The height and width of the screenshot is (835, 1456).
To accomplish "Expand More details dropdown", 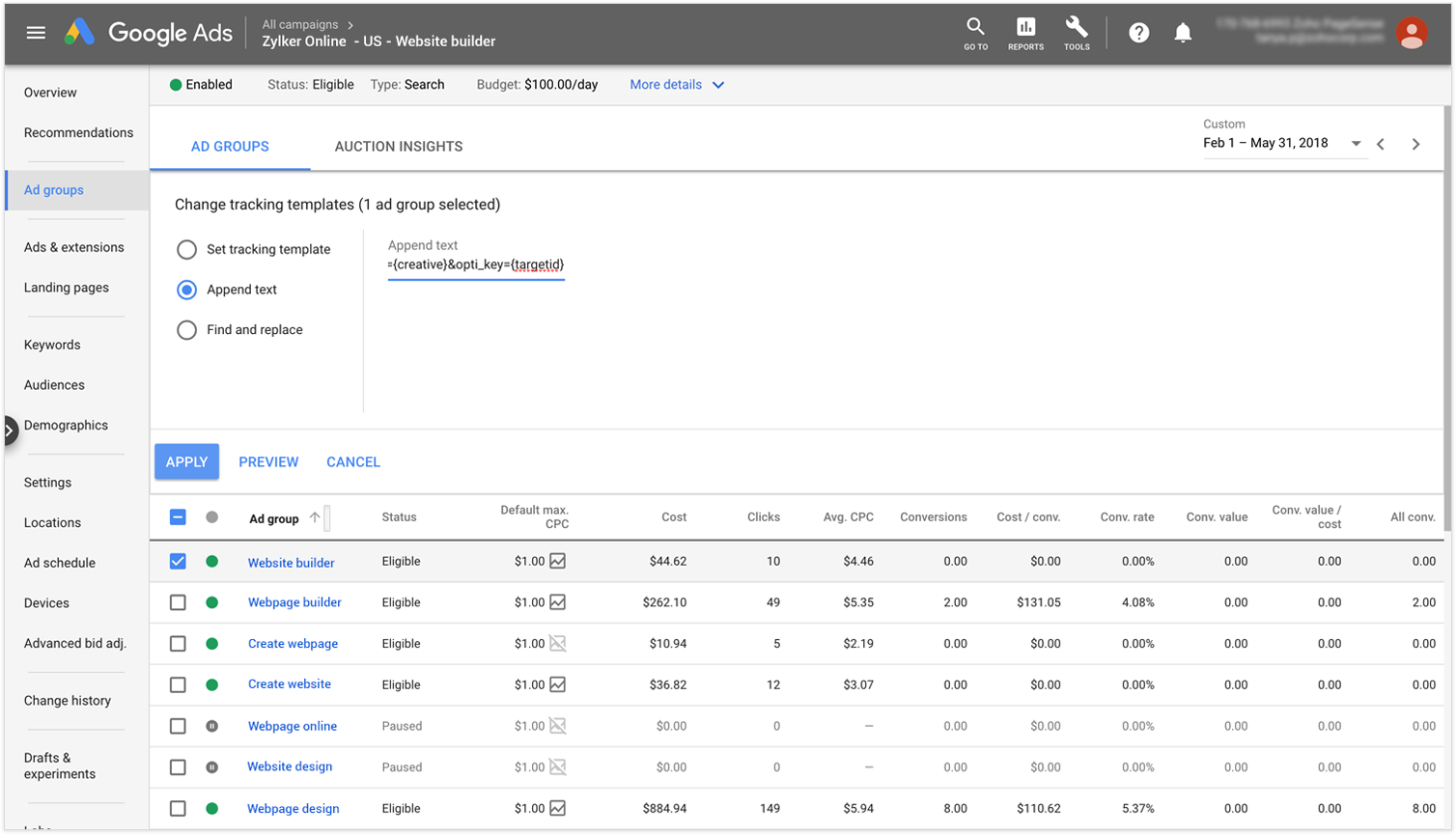I will coord(677,85).
